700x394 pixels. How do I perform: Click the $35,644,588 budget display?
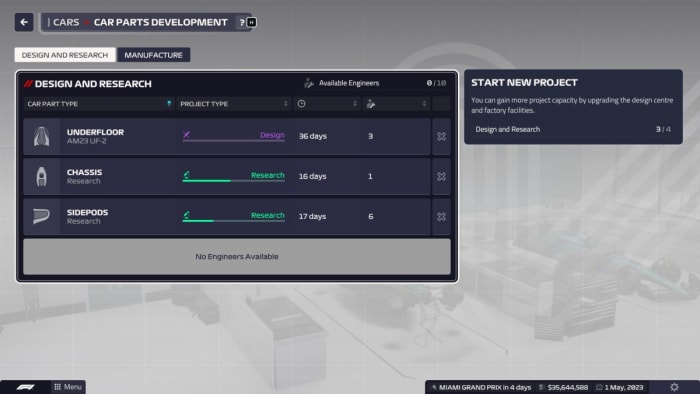(x=563, y=387)
